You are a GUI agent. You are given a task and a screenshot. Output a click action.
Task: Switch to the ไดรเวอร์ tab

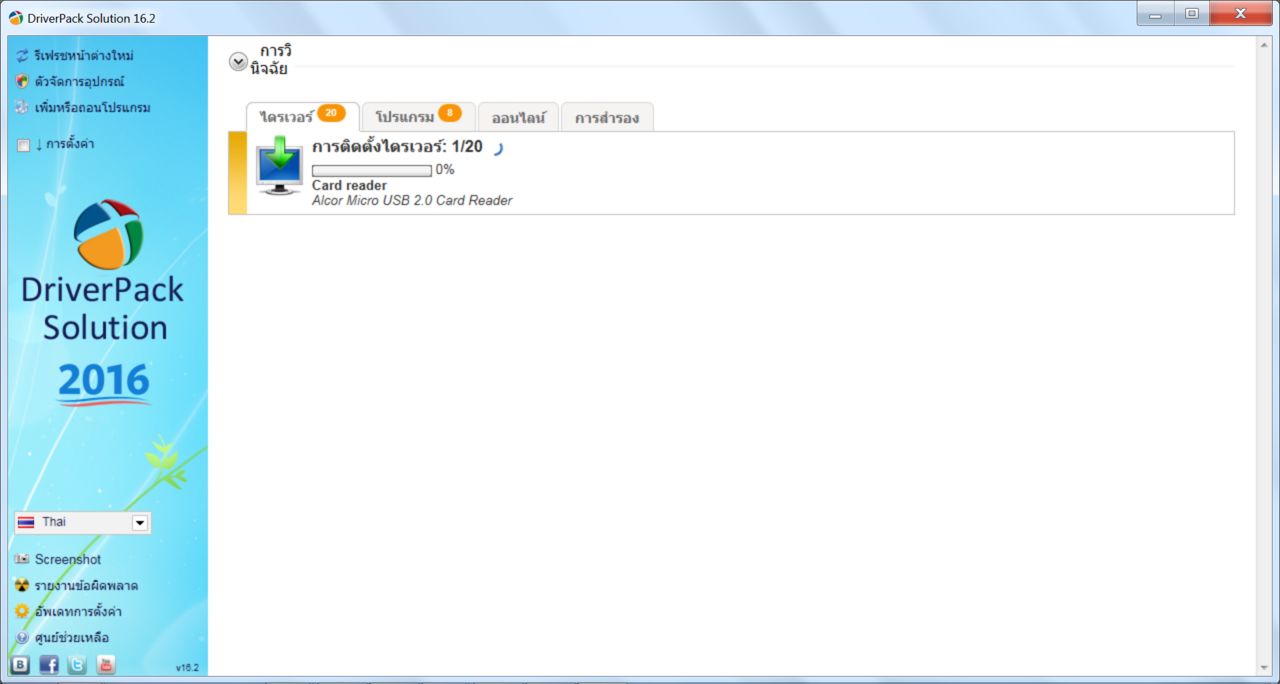click(x=303, y=116)
